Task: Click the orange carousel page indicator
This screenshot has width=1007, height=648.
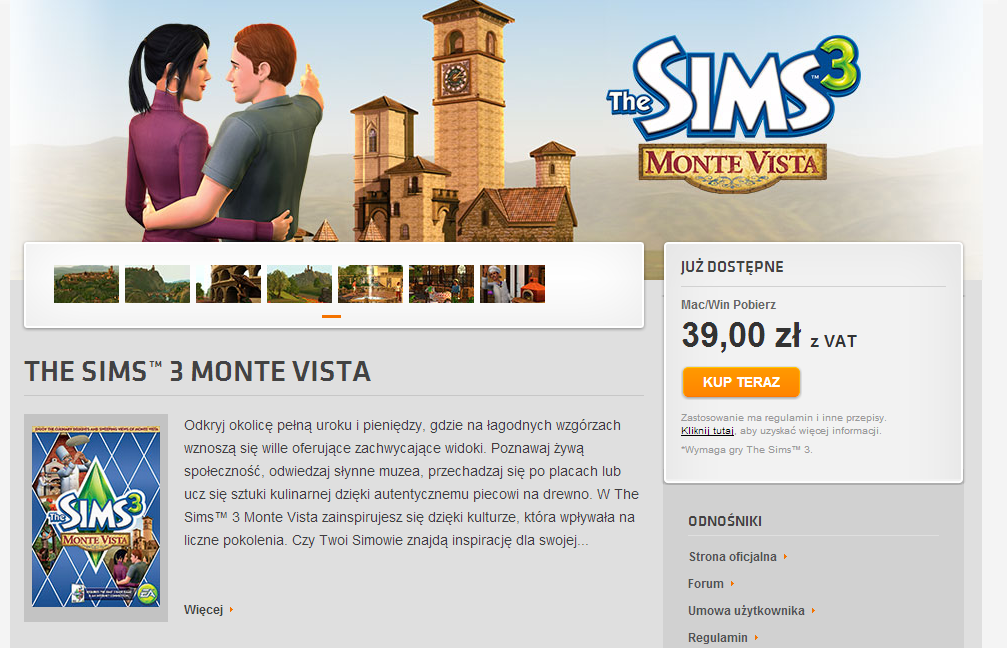Action: [331, 317]
